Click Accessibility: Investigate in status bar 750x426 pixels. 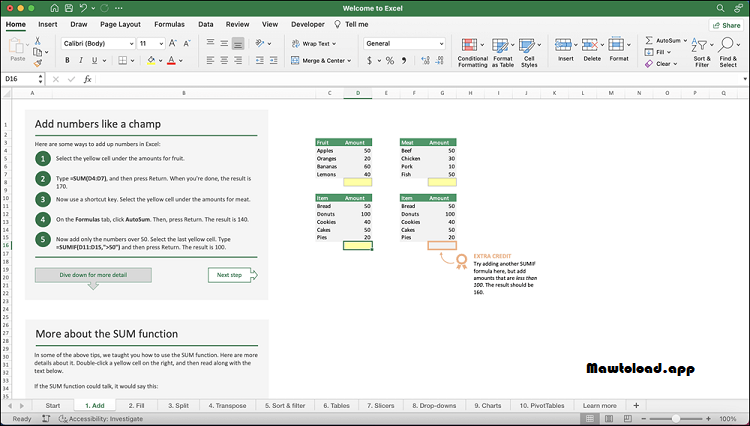101,419
